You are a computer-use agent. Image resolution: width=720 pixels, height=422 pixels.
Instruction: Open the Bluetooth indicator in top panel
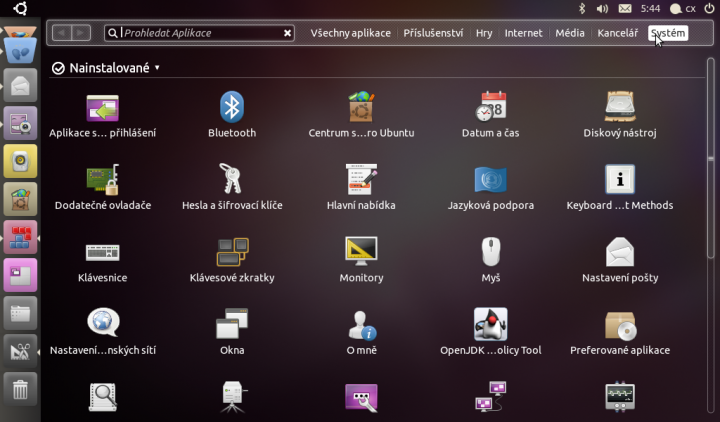tap(582, 8)
